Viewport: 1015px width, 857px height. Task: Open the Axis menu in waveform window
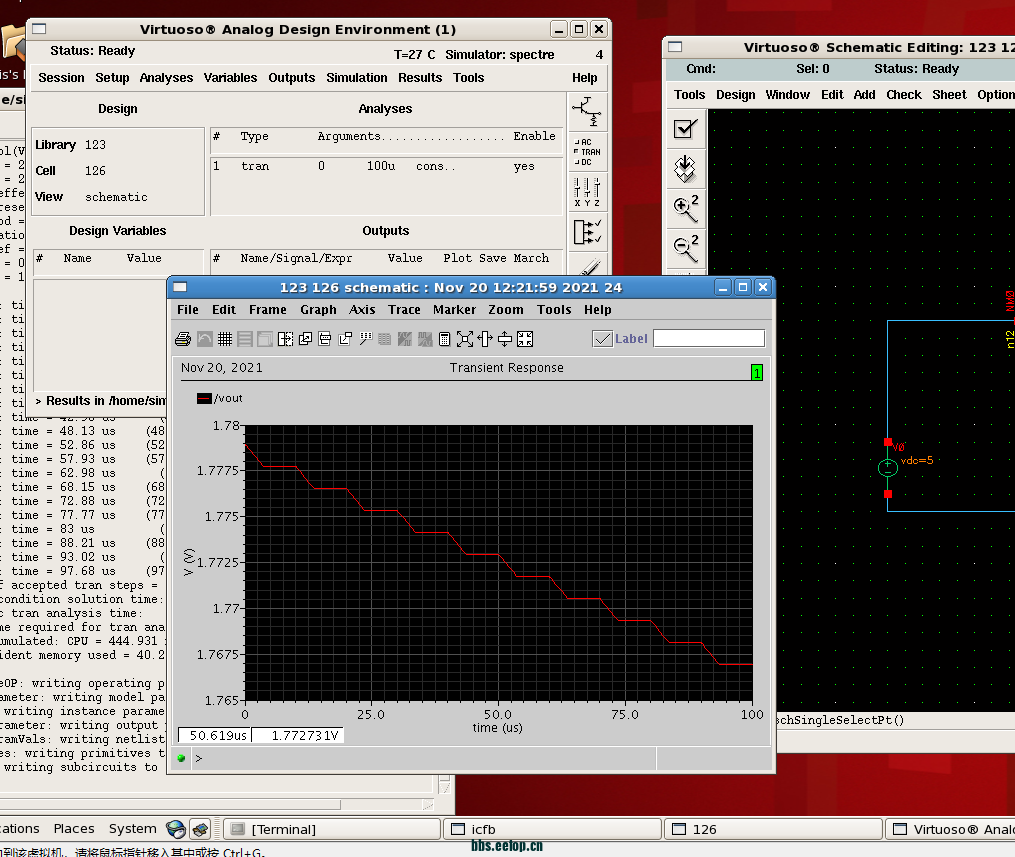(362, 310)
